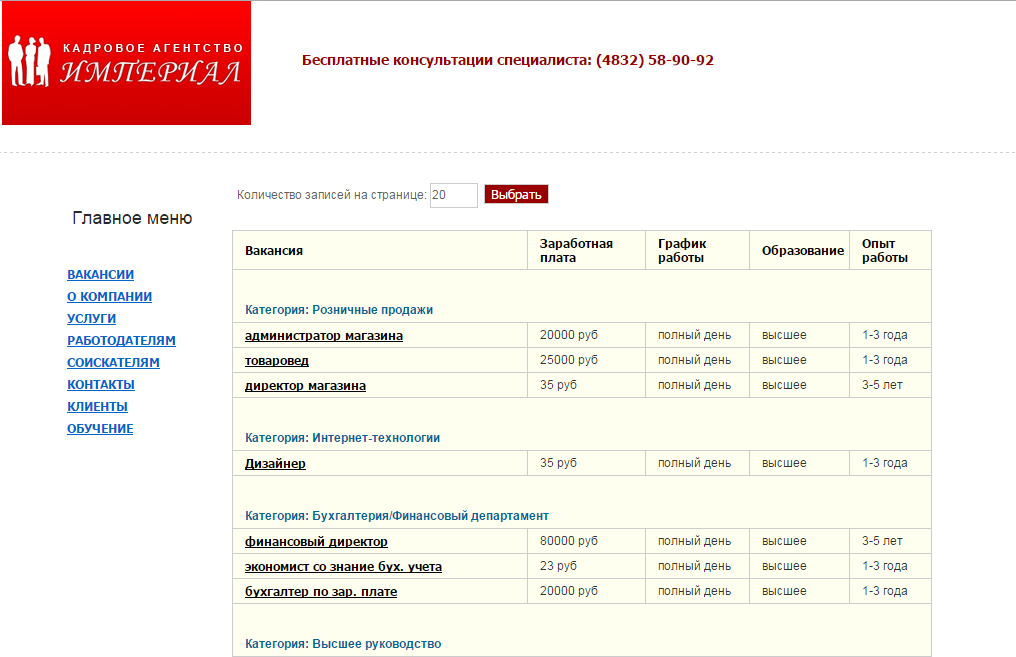Click the Империал agency logo

pyautogui.click(x=126, y=63)
